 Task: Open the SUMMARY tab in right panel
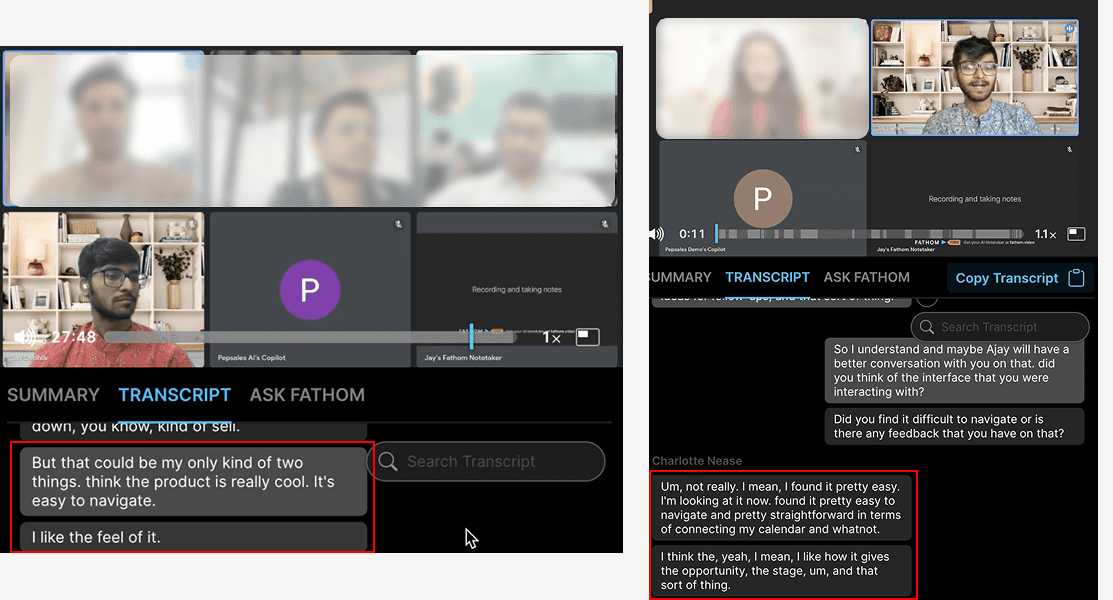tap(680, 277)
